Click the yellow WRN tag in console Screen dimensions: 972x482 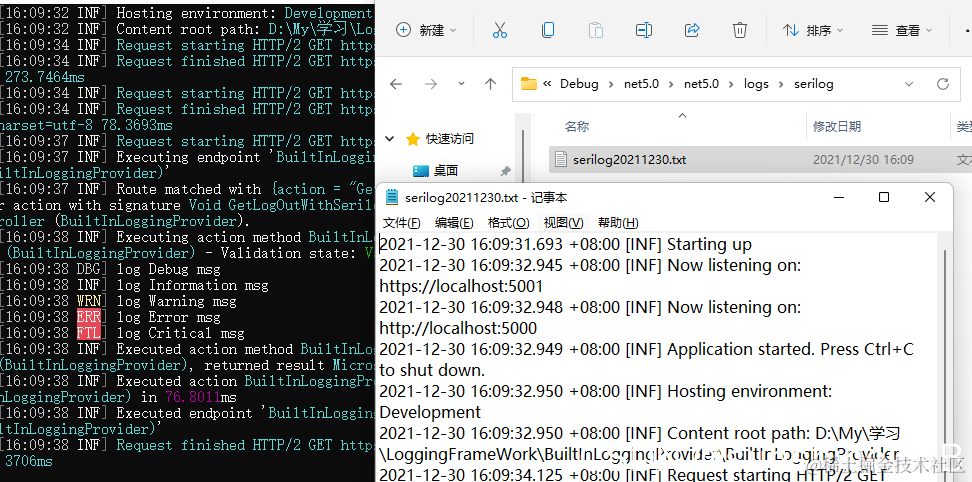click(88, 301)
